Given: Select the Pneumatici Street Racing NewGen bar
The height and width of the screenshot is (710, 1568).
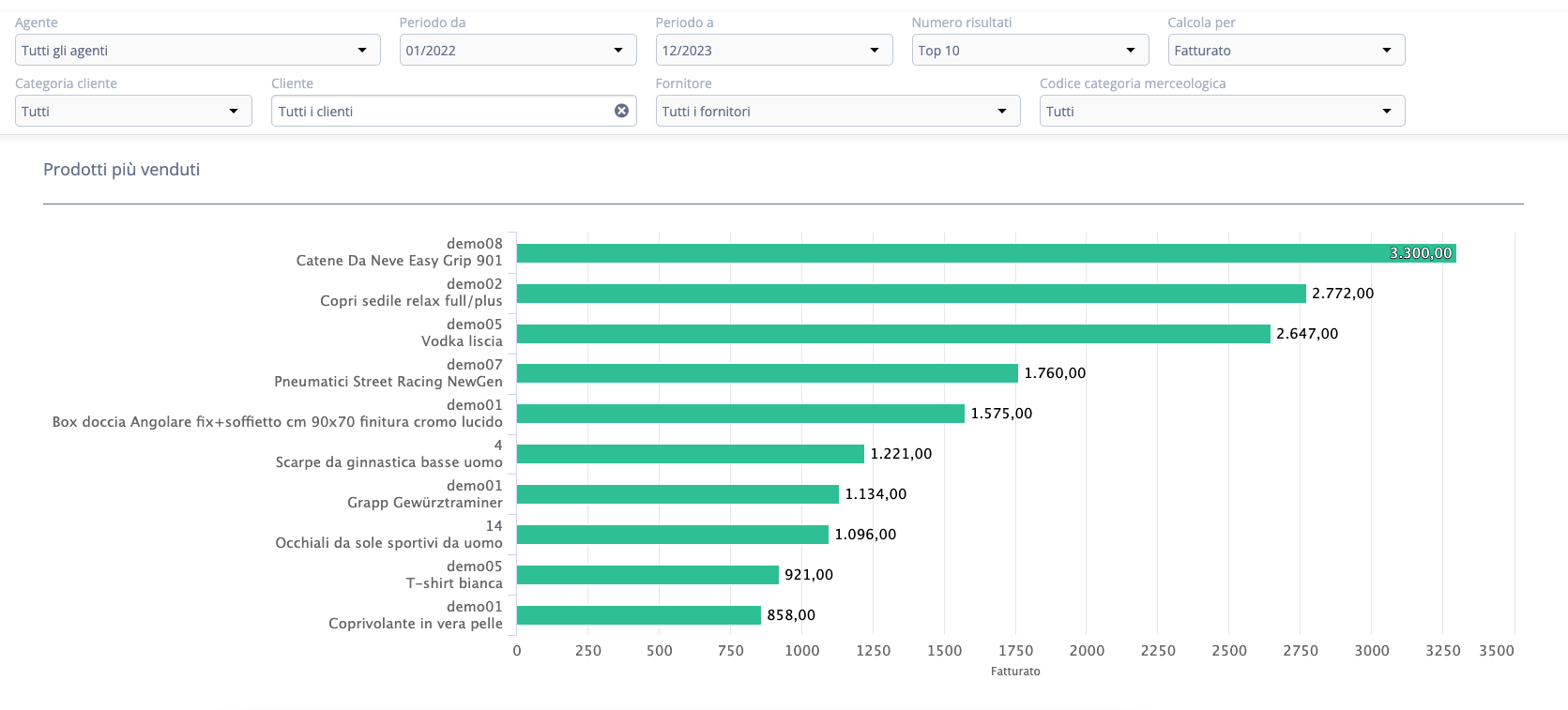Looking at the screenshot, I should (767, 373).
